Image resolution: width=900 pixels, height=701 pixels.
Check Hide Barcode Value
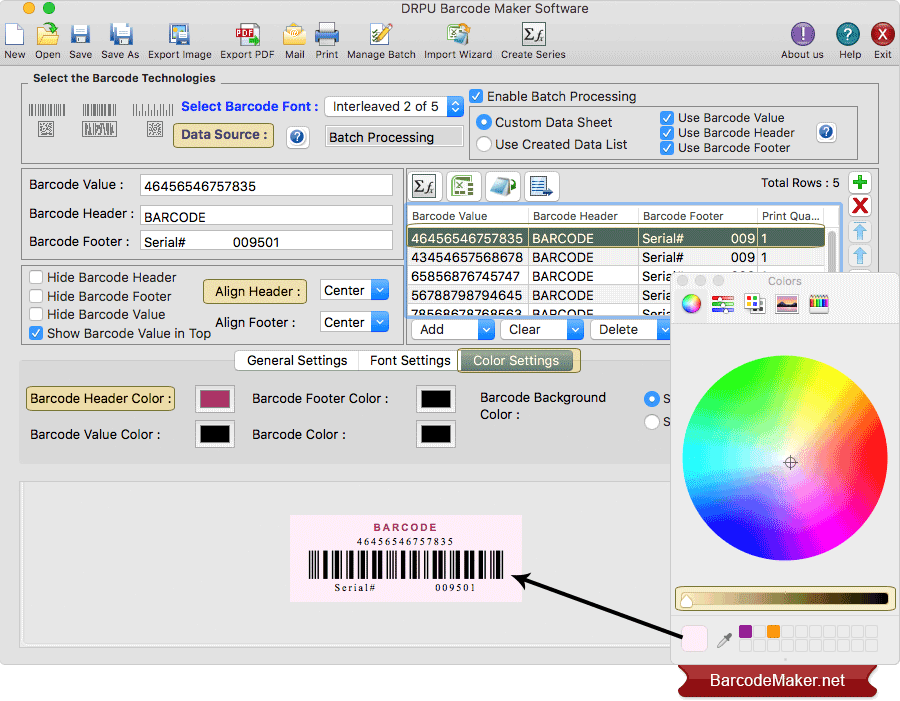(36, 314)
